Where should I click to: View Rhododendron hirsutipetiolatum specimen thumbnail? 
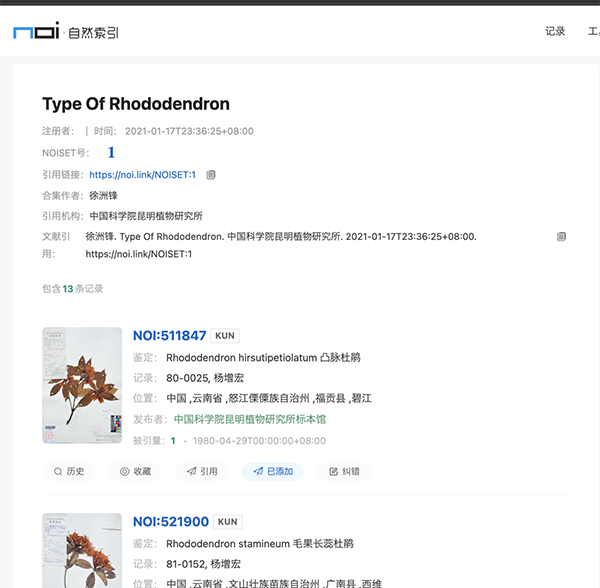pyautogui.click(x=82, y=385)
